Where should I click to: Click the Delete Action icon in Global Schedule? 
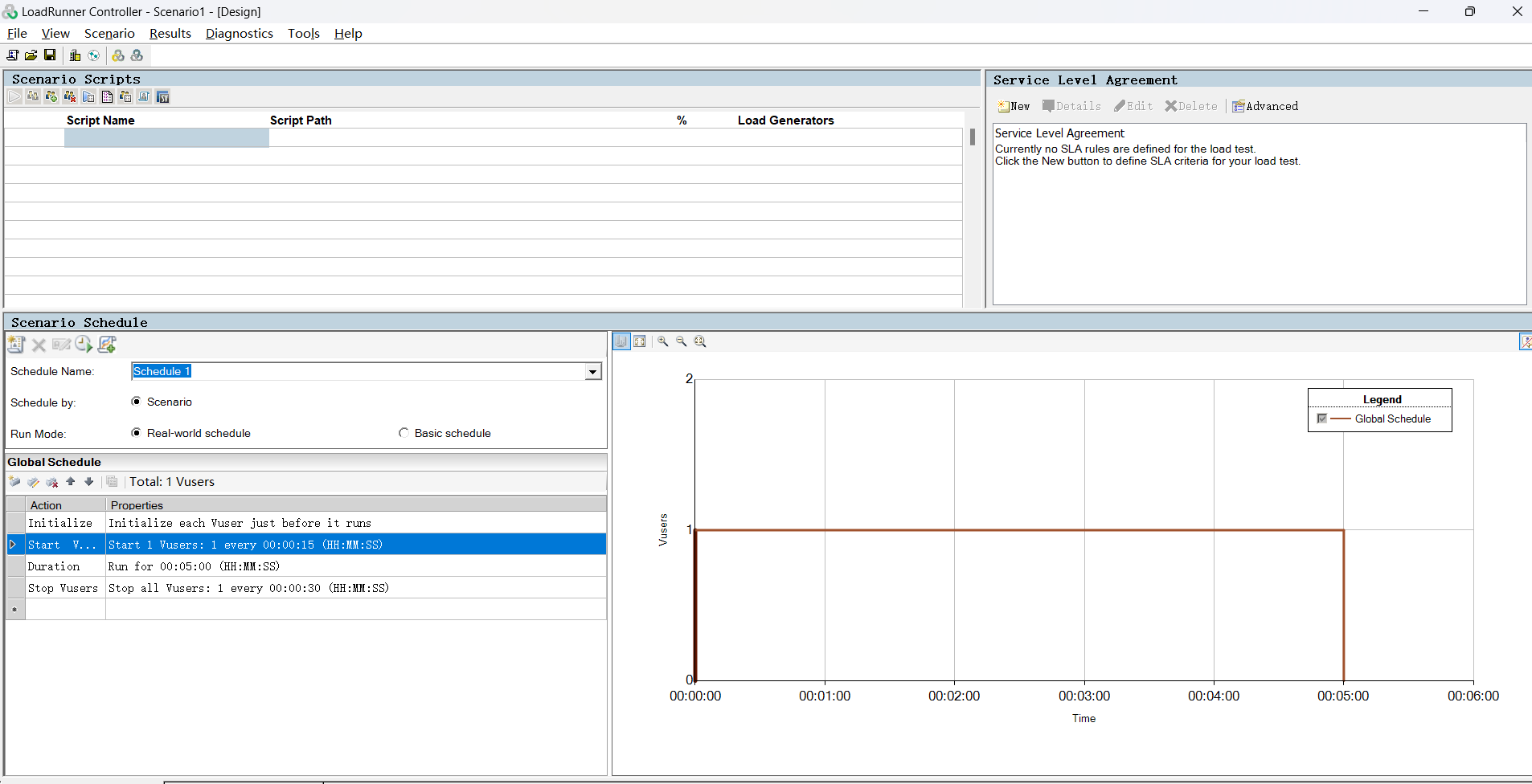click(52, 482)
